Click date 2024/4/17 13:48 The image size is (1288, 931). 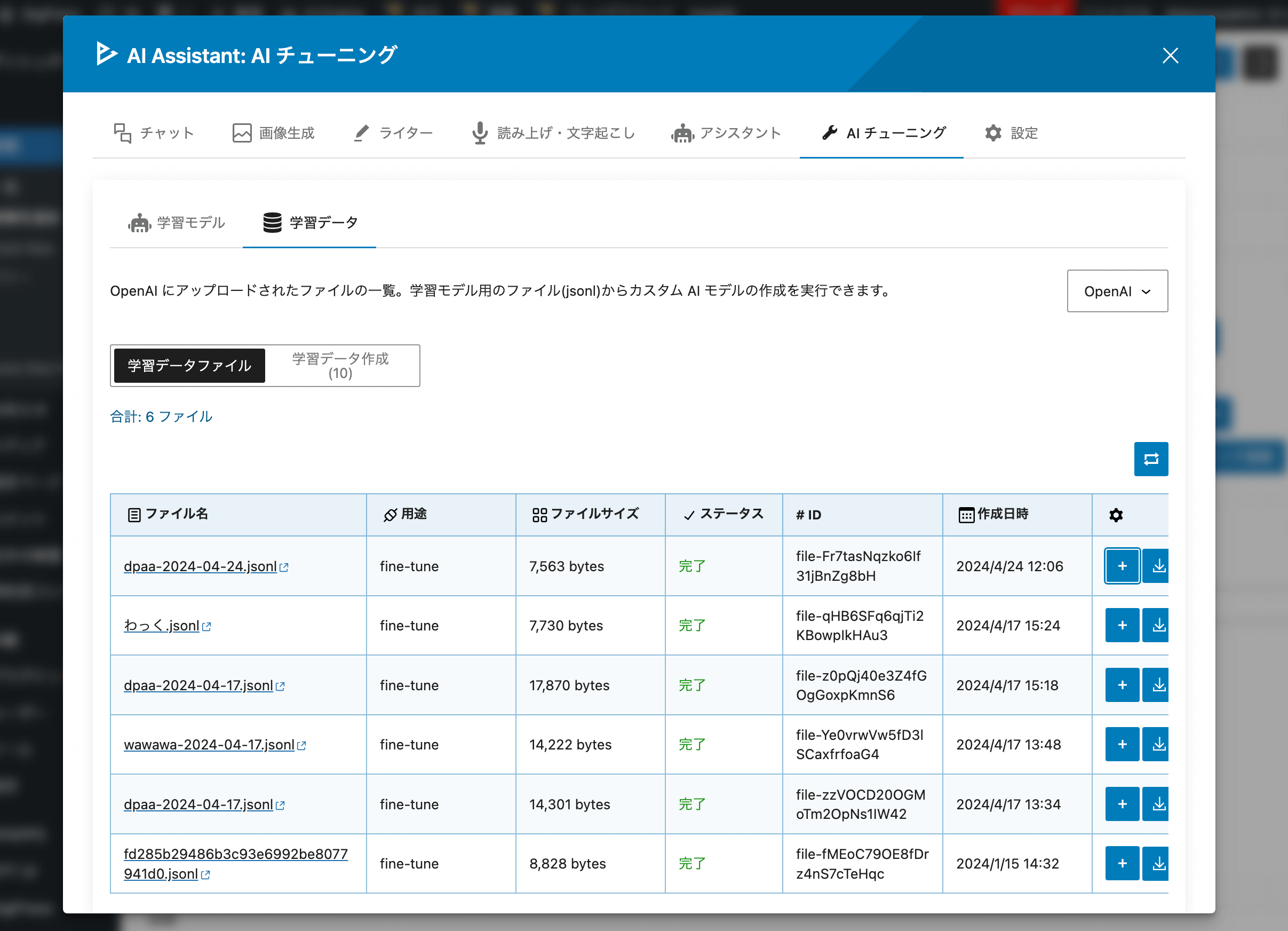coord(1008,744)
